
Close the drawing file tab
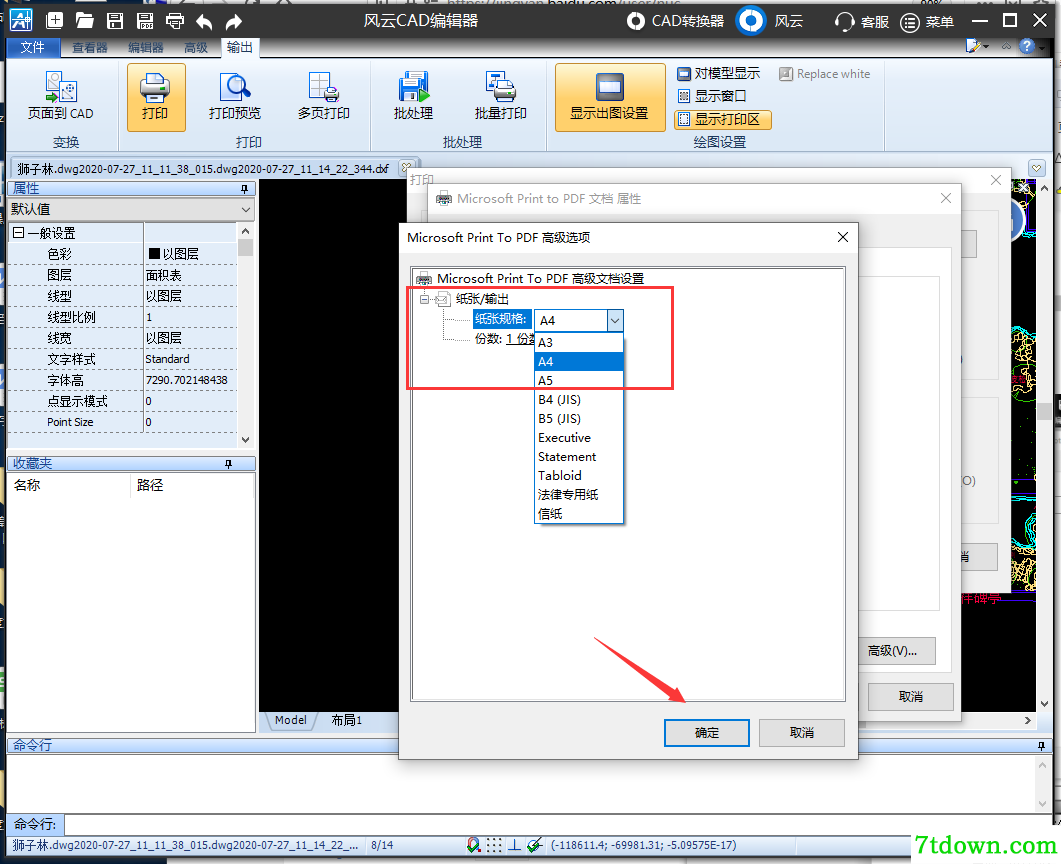click(405, 166)
